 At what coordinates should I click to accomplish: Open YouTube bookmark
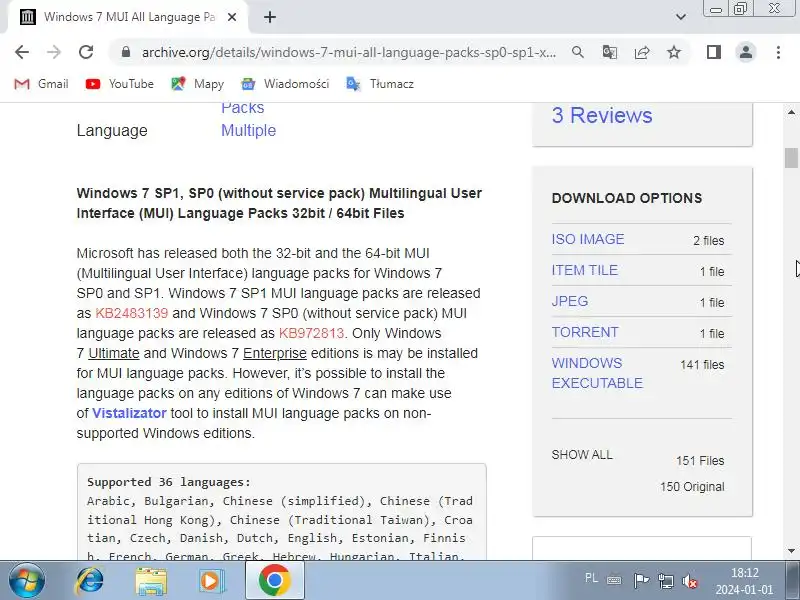click(119, 84)
